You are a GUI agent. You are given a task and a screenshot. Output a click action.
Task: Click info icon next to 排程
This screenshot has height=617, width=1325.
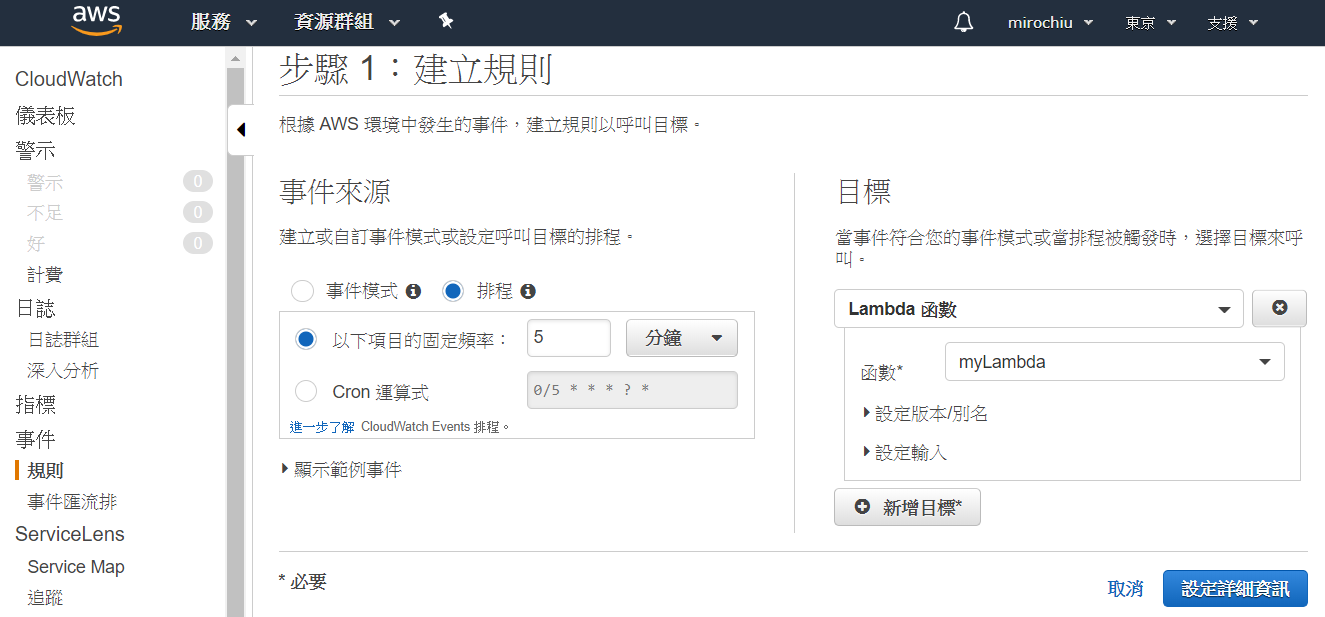(528, 292)
